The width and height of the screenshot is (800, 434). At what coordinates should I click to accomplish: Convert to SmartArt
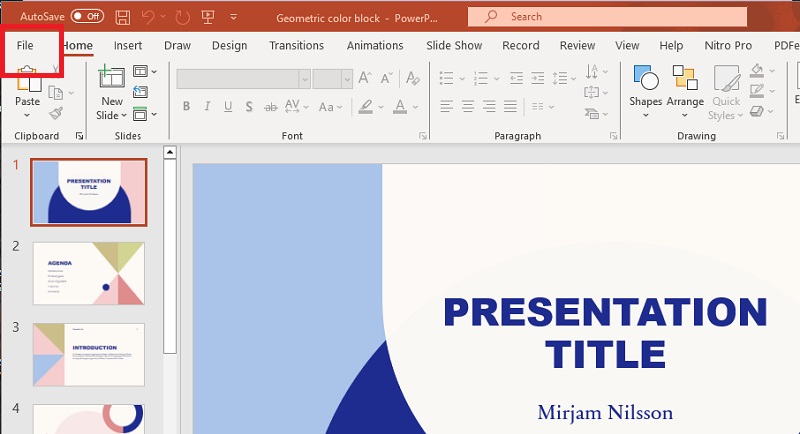596,114
